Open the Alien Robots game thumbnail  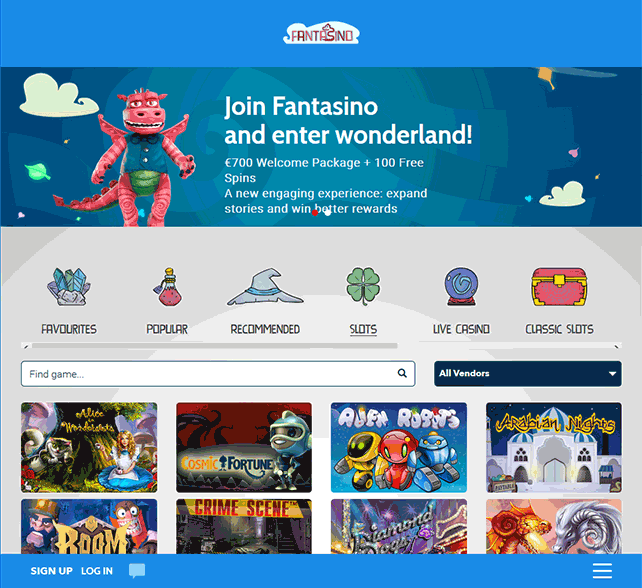tap(399, 447)
